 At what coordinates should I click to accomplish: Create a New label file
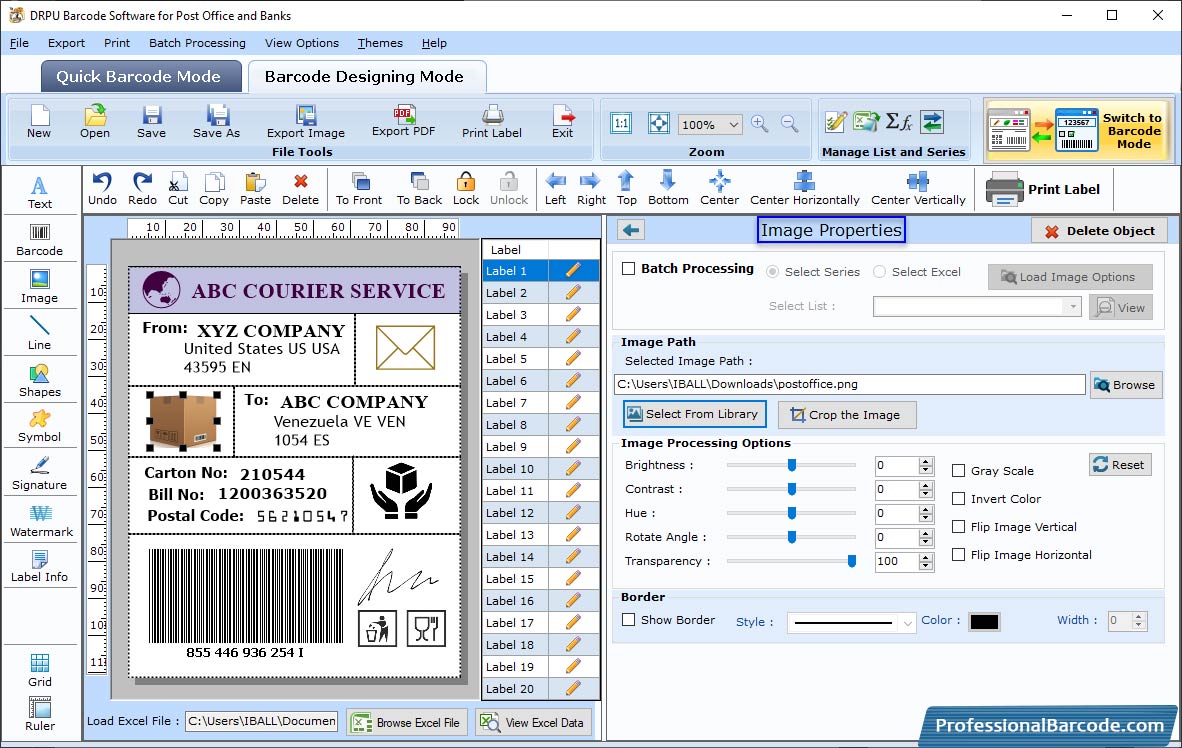pos(39,122)
